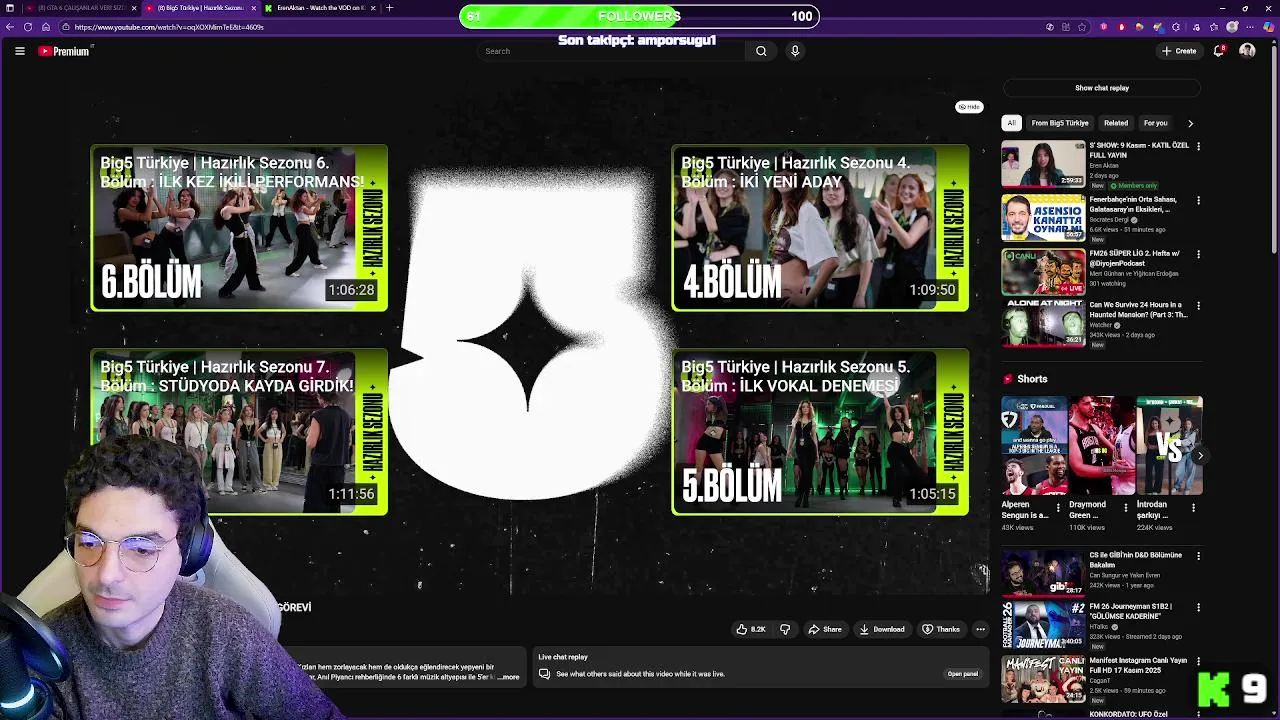
Task: Click the Create button
Action: [x=1179, y=51]
